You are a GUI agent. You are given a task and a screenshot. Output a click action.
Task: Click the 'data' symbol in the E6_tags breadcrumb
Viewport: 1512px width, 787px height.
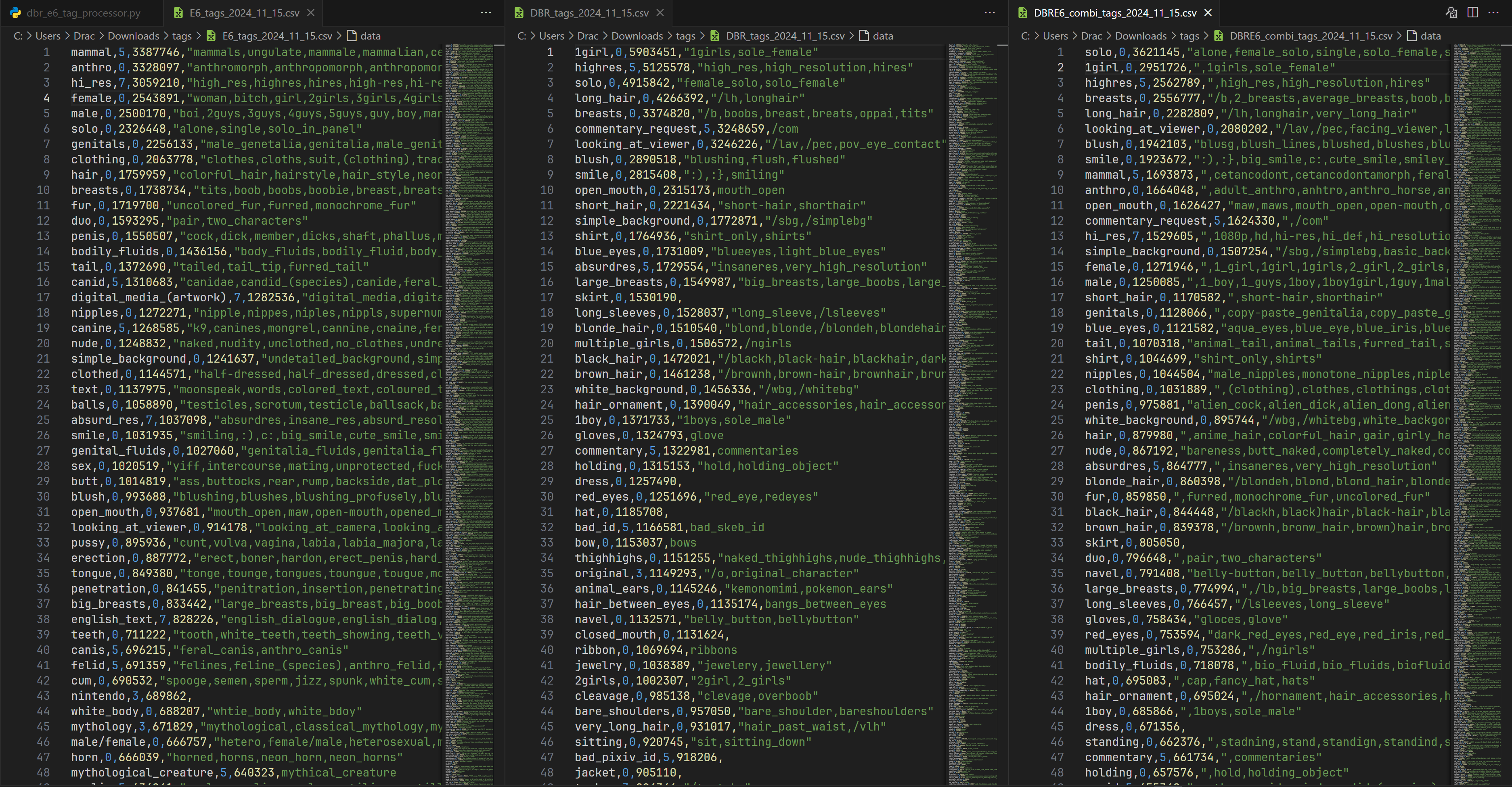click(x=370, y=36)
